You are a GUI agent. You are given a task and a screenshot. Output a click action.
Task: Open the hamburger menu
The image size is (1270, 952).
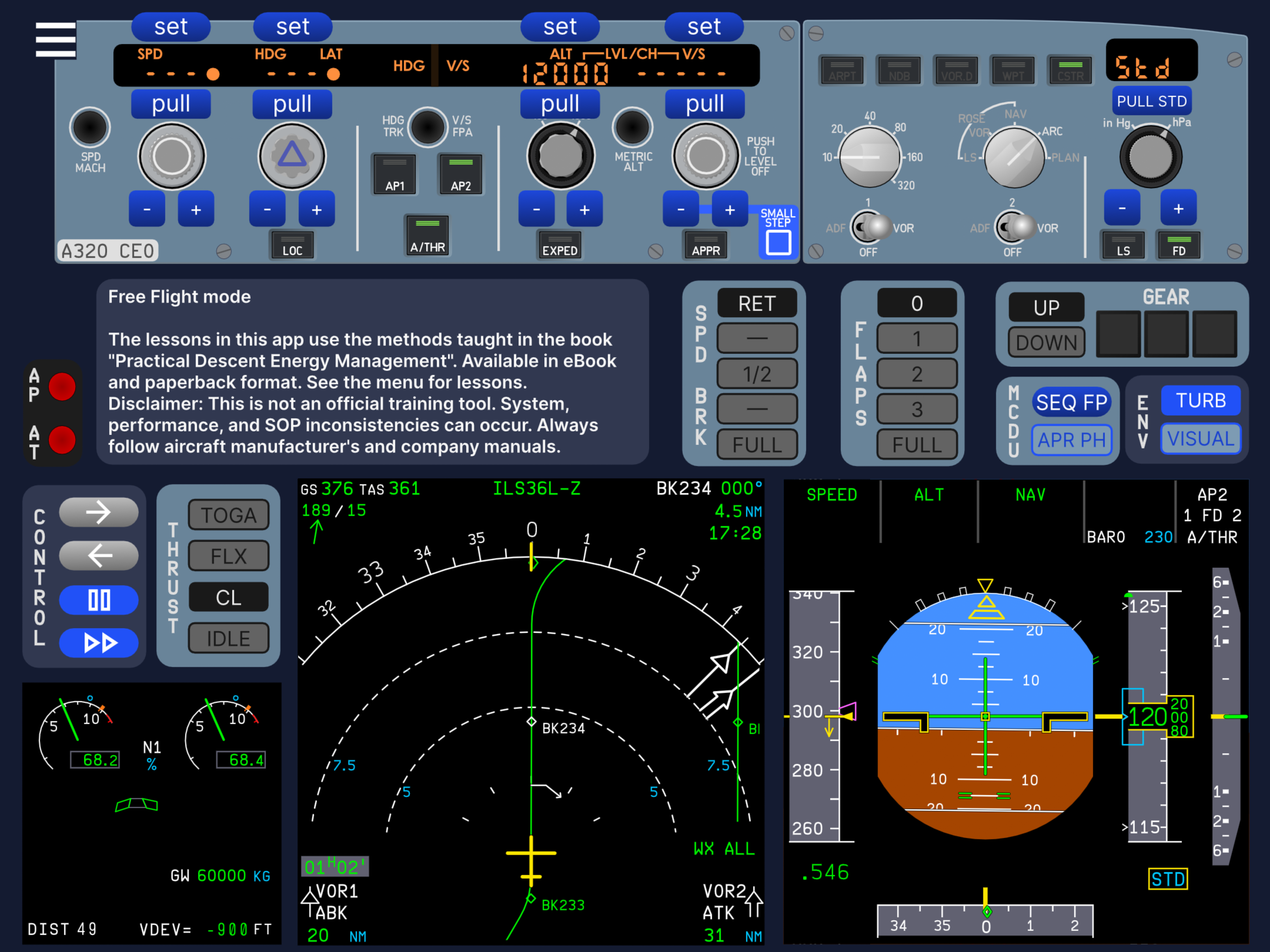coord(55,39)
